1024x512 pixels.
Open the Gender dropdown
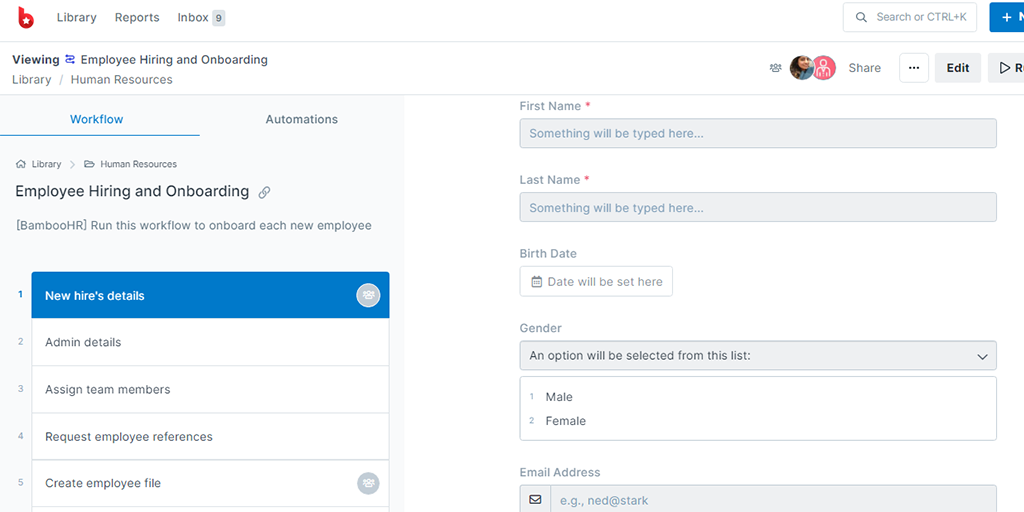point(758,356)
